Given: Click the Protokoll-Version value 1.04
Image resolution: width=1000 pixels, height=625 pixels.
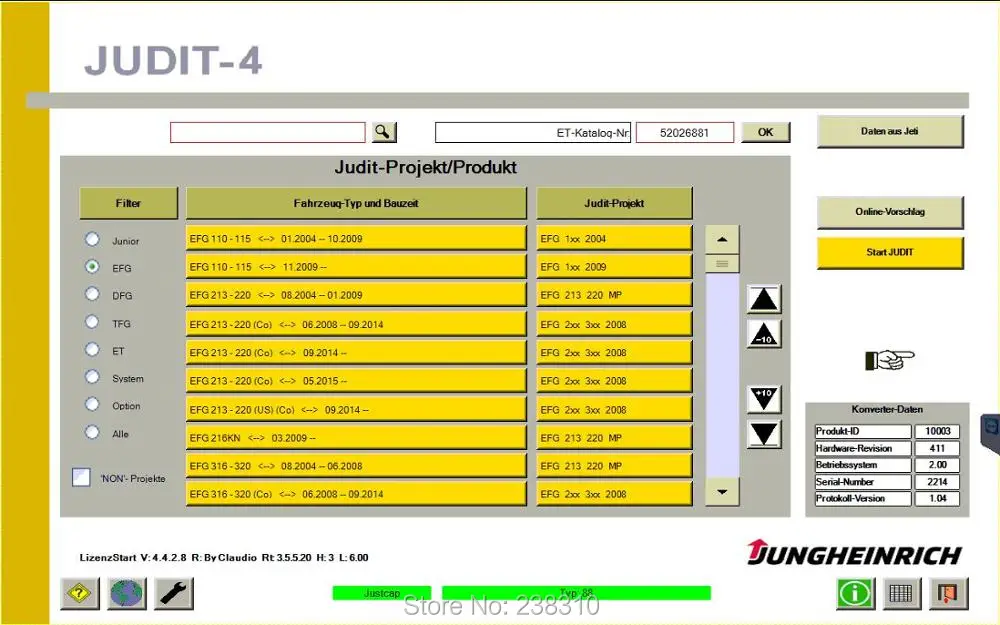Looking at the screenshot, I should pos(937,499).
